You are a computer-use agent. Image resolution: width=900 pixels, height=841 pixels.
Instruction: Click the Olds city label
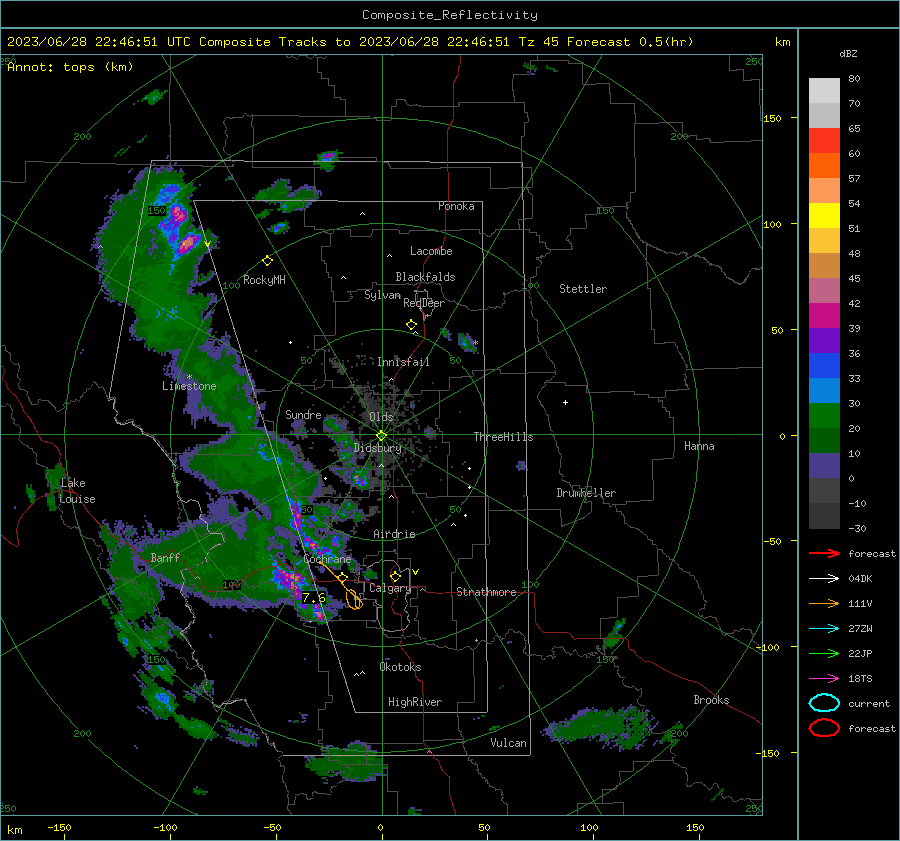coord(381,417)
